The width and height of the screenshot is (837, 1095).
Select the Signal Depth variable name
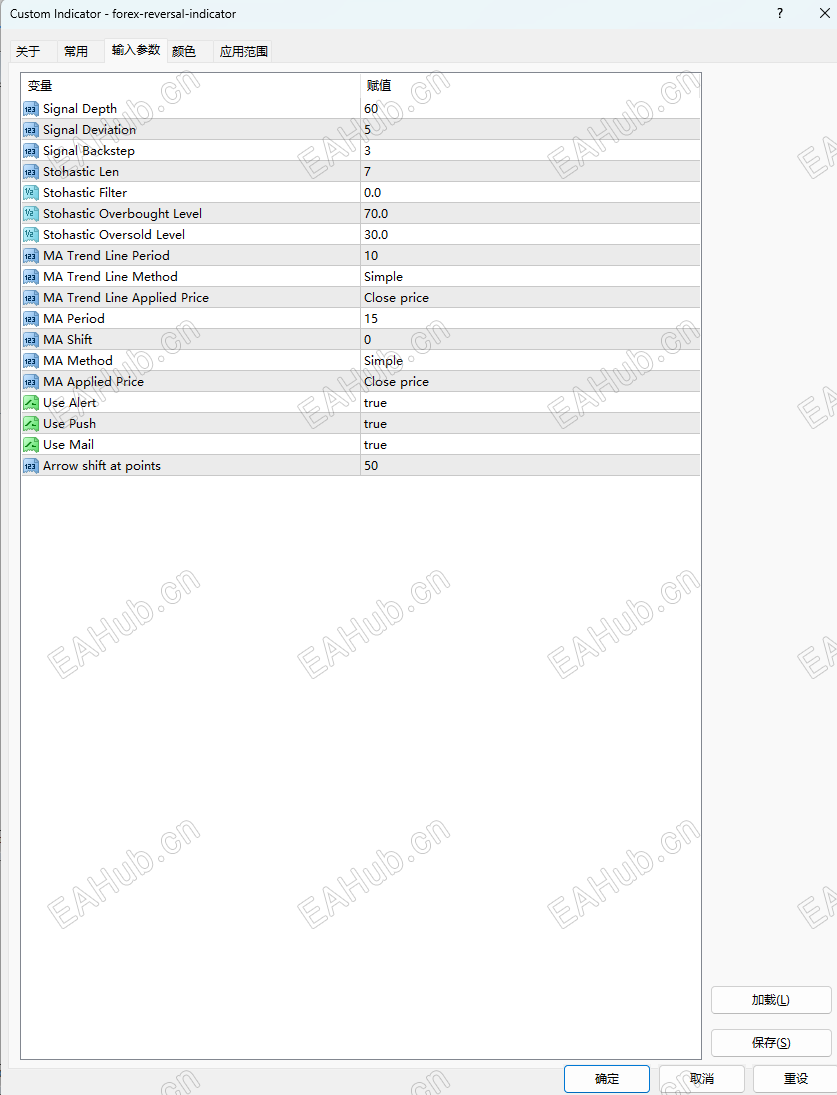[x=80, y=108]
